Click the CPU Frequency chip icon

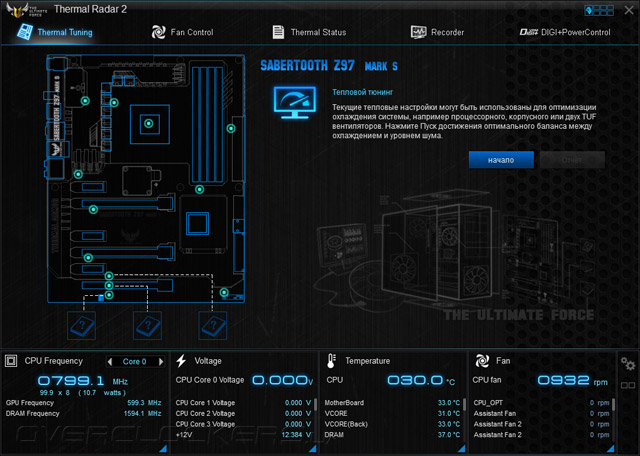coord(11,361)
